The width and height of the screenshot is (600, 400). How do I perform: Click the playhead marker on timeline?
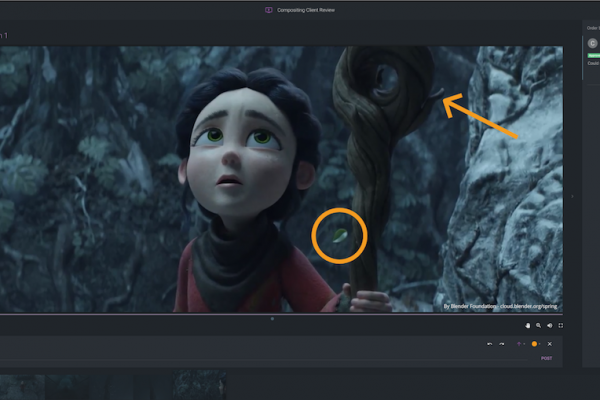272,318
